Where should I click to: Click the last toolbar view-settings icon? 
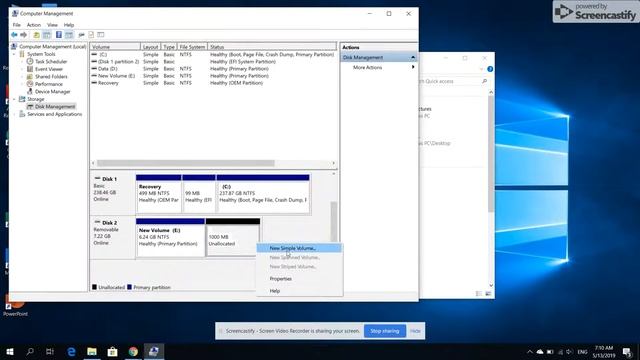coord(101,35)
